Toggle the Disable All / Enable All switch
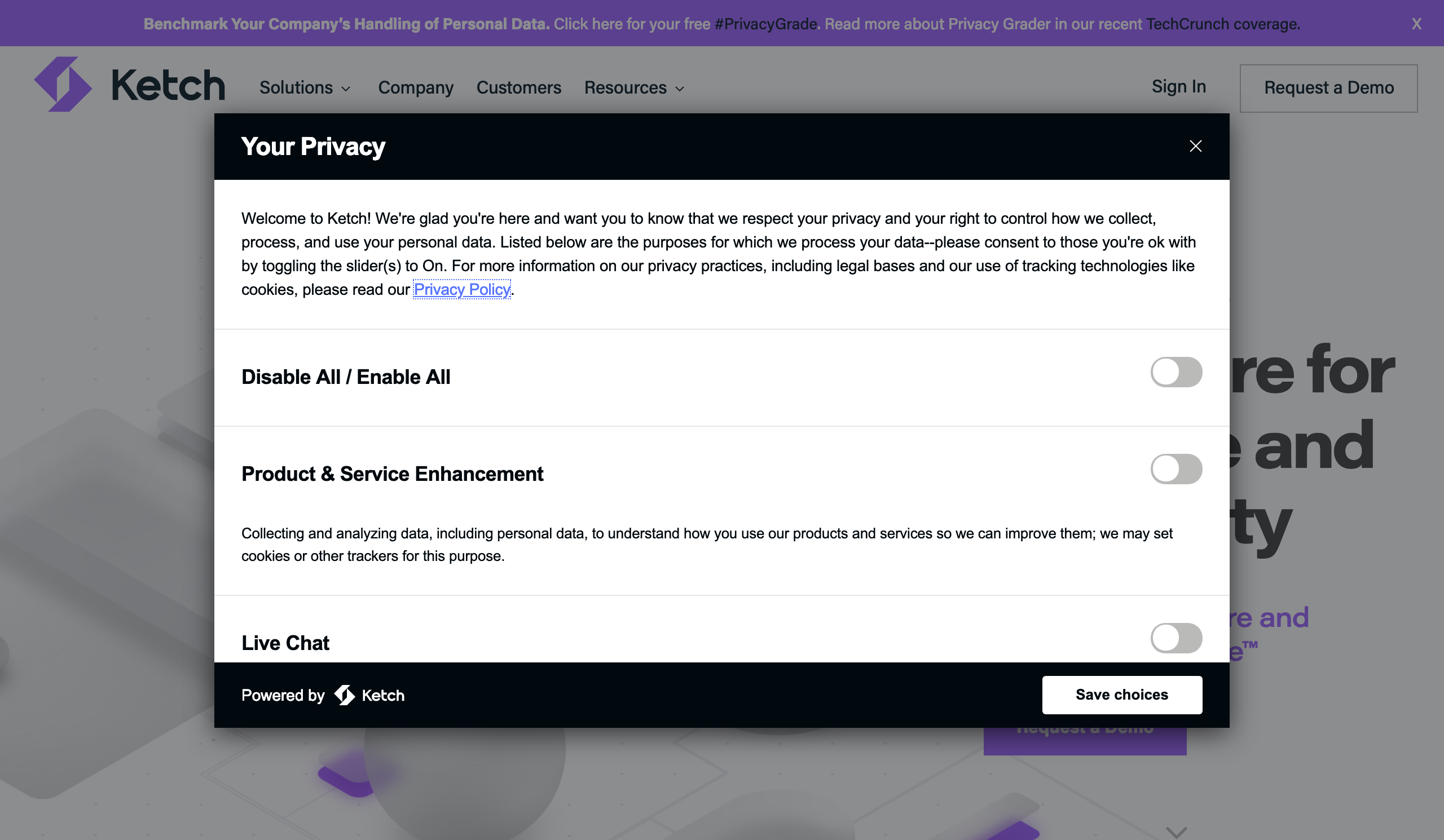The width and height of the screenshot is (1444, 840). coord(1177,372)
